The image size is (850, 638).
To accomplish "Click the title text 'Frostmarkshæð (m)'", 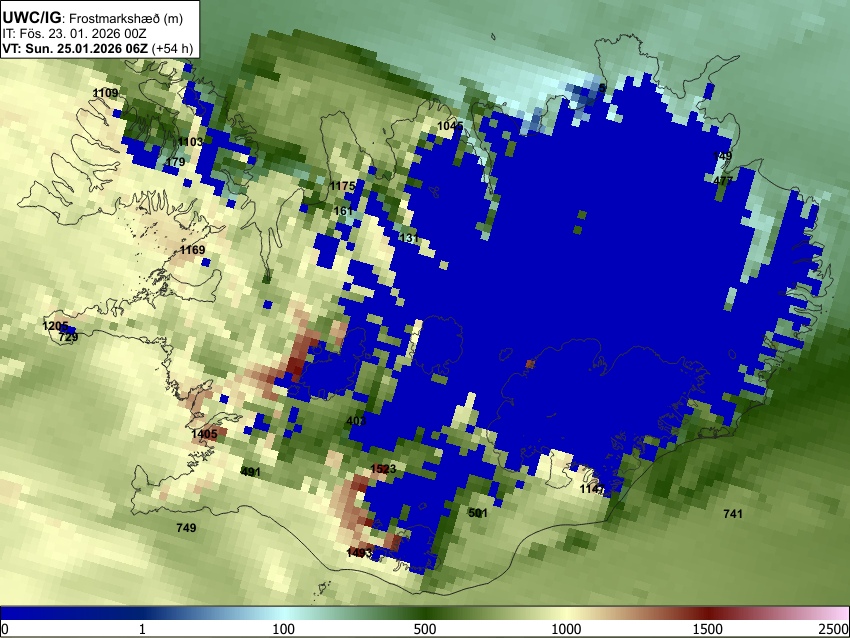I will click(x=126, y=18).
